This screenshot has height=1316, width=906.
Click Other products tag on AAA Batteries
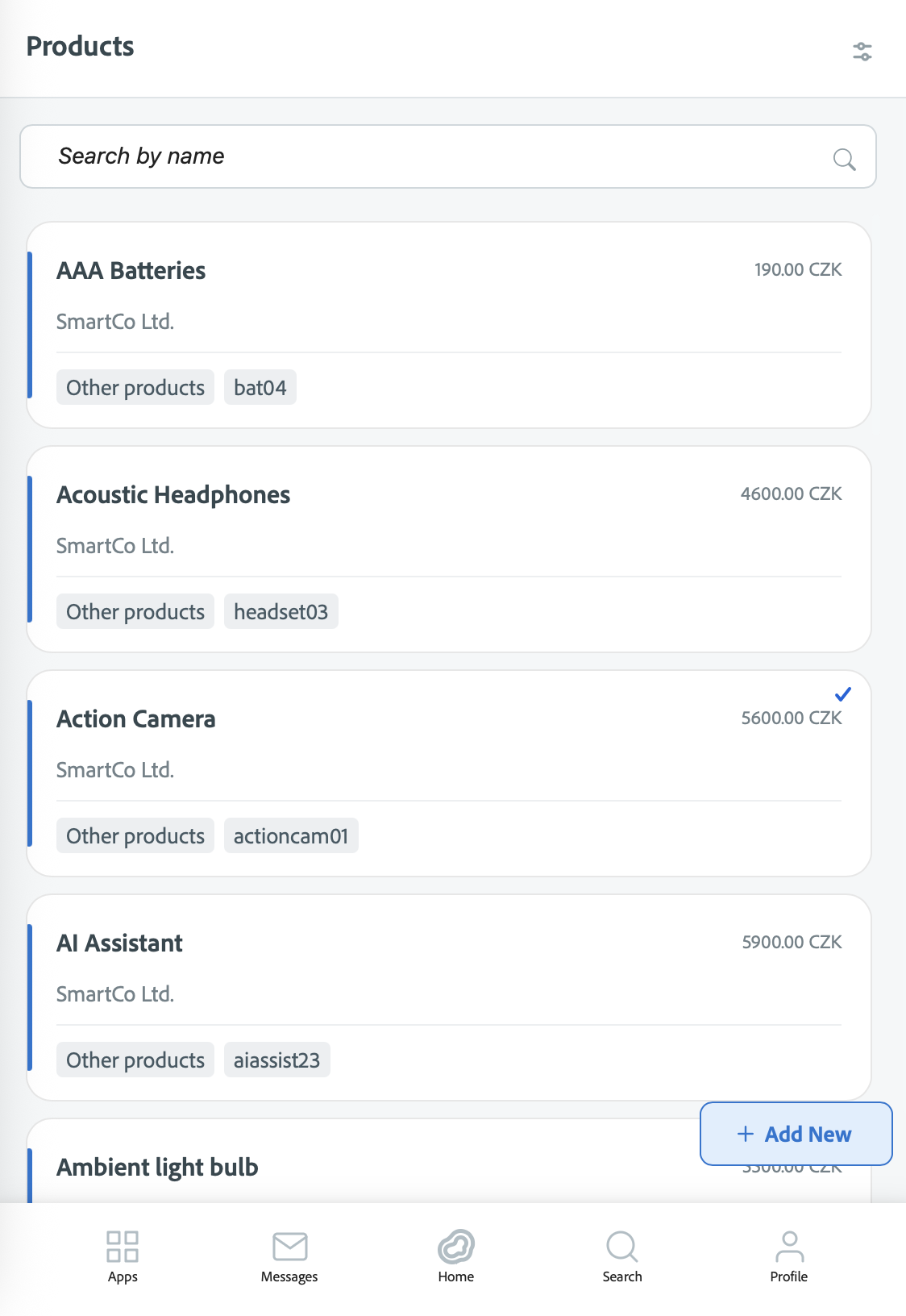pos(135,388)
